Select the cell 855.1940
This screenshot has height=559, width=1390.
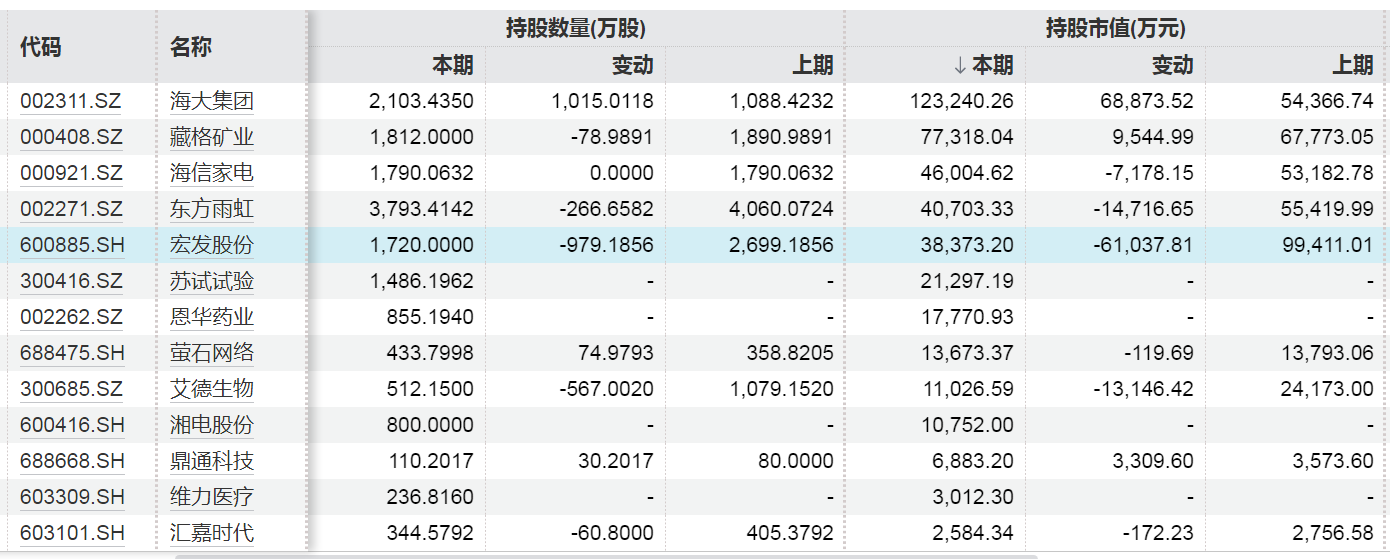tap(430, 317)
